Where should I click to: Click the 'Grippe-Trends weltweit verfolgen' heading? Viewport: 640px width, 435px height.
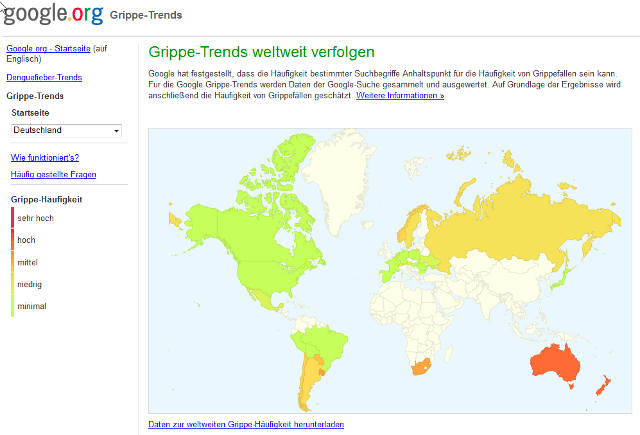click(261, 52)
